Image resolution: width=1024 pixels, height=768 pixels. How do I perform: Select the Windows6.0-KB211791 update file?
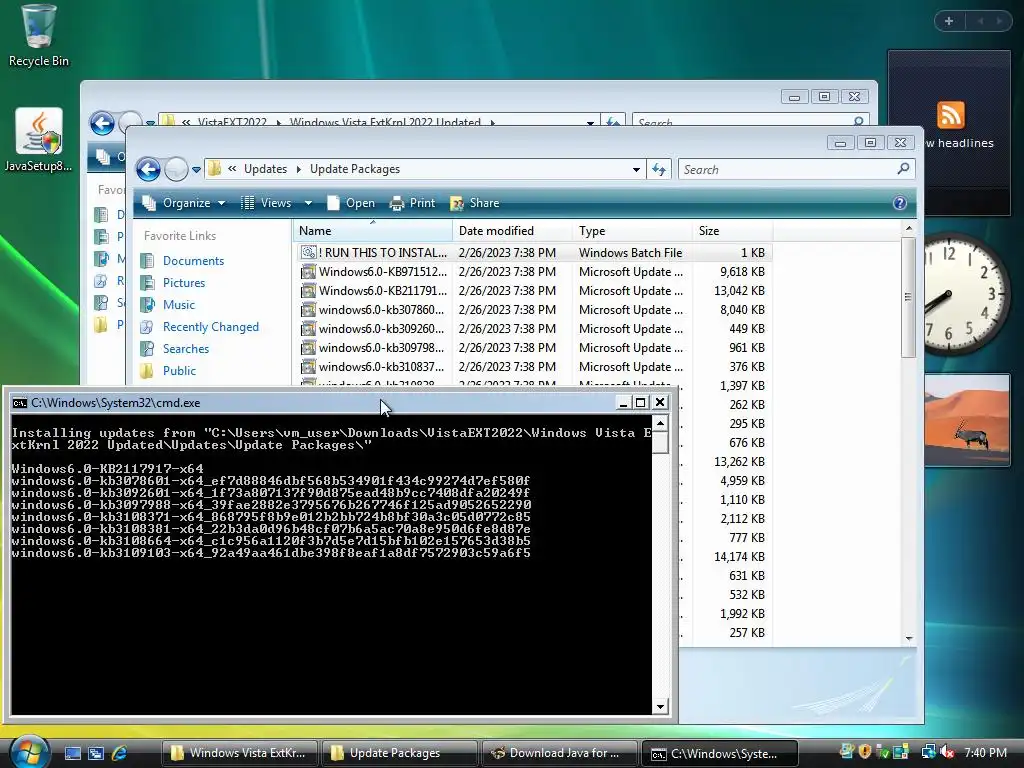(x=533, y=291)
